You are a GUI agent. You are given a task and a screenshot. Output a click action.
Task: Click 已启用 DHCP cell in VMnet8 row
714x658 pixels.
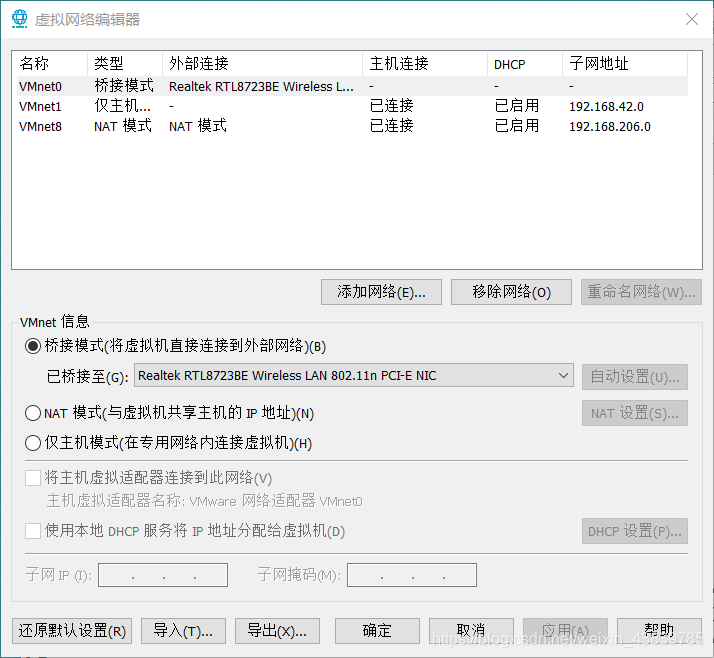[516, 126]
